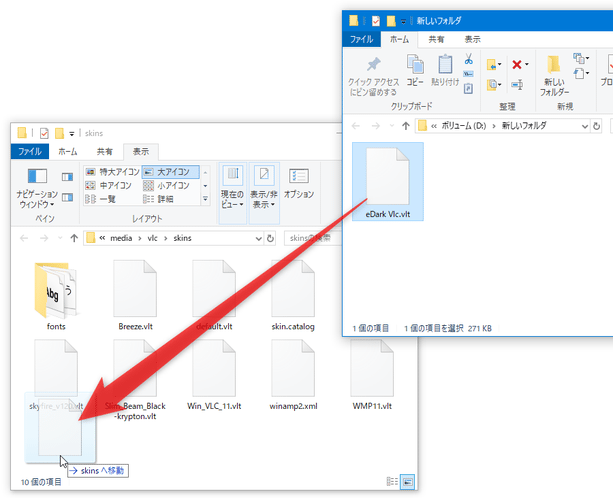The image size is (613, 498).
Task: Click the Copy (コピー) icon
Action: [x=415, y=67]
